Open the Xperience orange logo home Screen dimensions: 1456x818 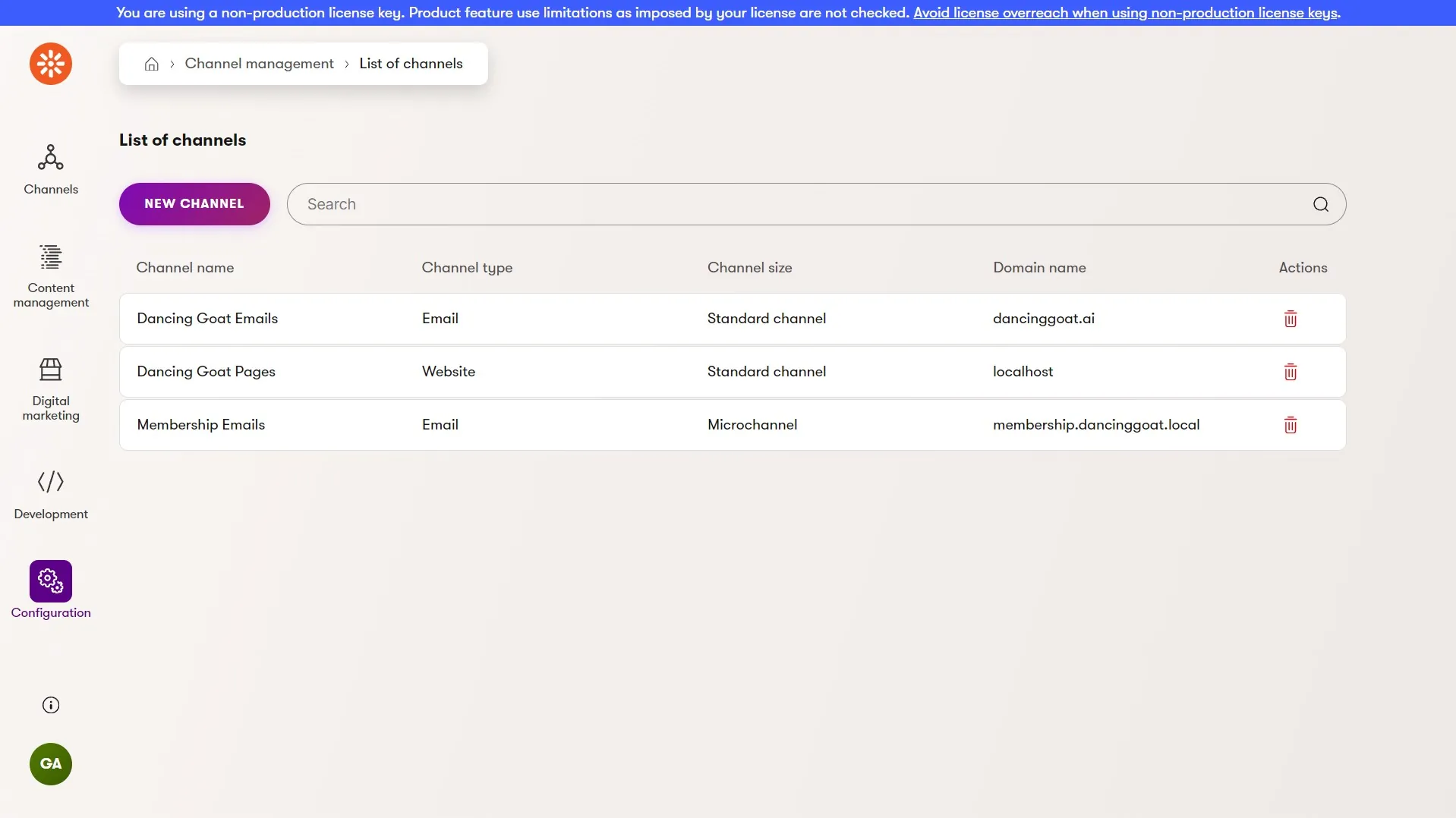[x=51, y=64]
